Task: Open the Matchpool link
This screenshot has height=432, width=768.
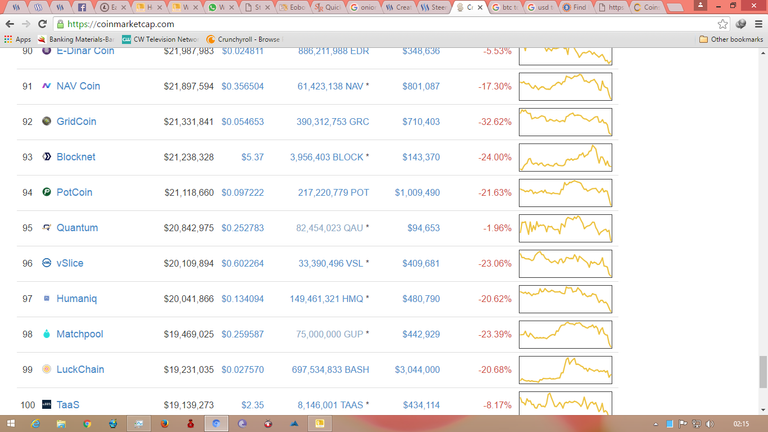Action: tap(79, 334)
